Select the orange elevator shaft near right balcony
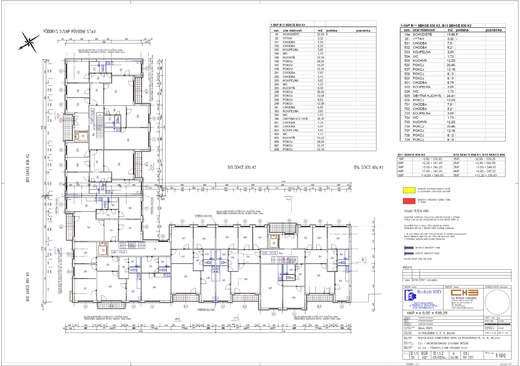 tap(274, 242)
